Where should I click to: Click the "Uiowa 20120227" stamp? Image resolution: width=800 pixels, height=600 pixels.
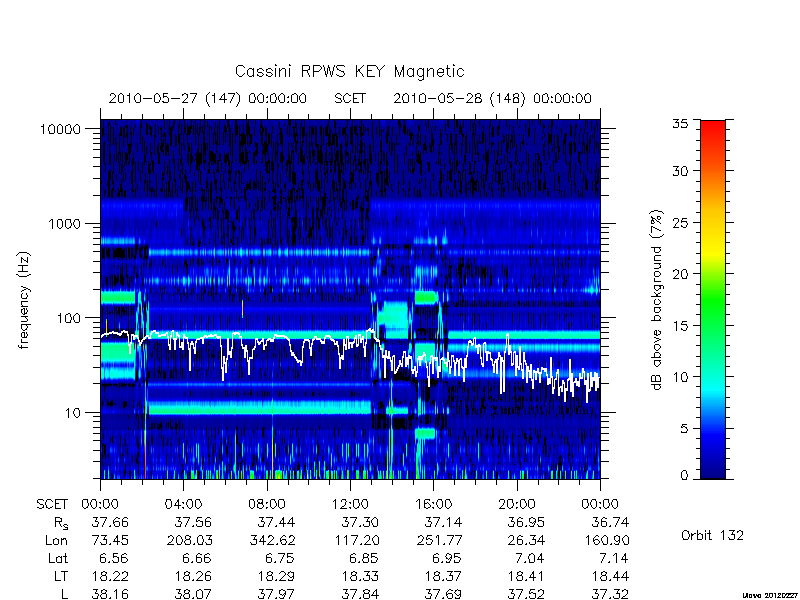[x=771, y=595]
